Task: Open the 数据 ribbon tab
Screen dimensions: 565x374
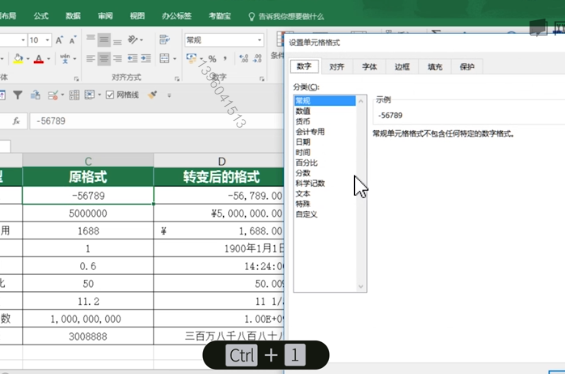Action: (73, 16)
